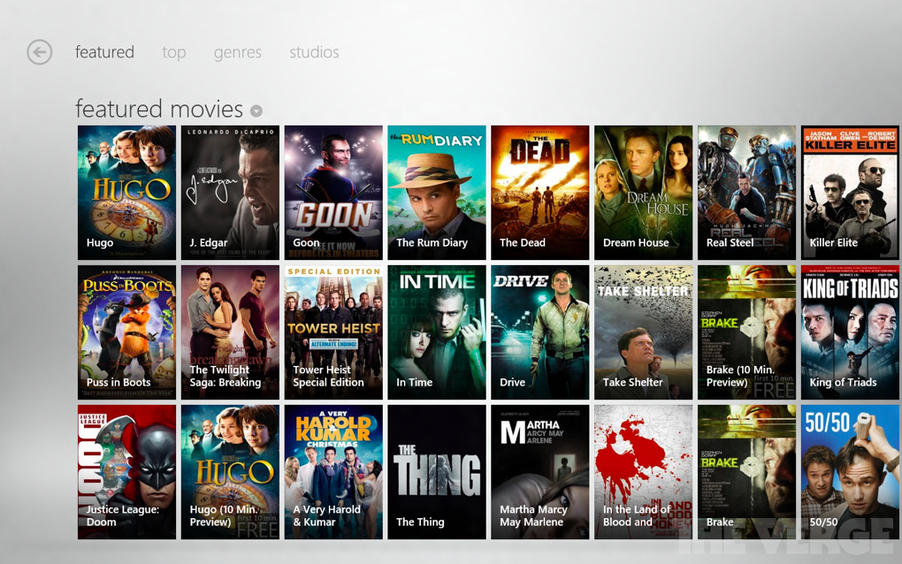Open The Dead movie tile

coord(540,193)
